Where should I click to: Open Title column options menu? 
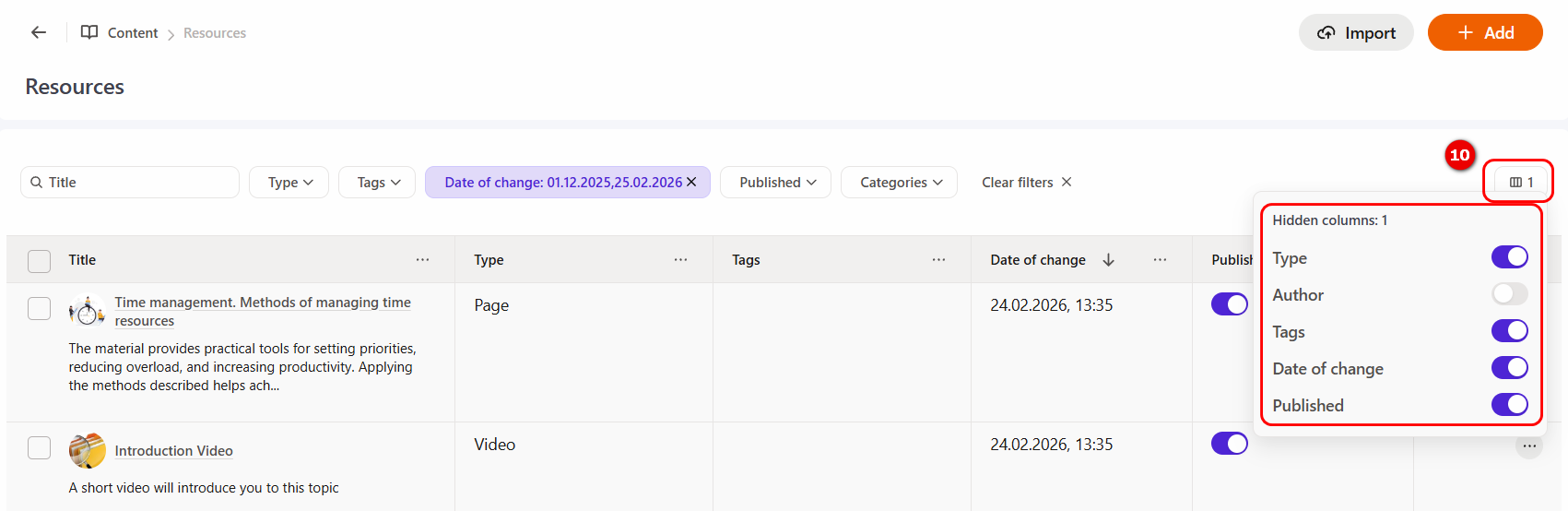(422, 260)
